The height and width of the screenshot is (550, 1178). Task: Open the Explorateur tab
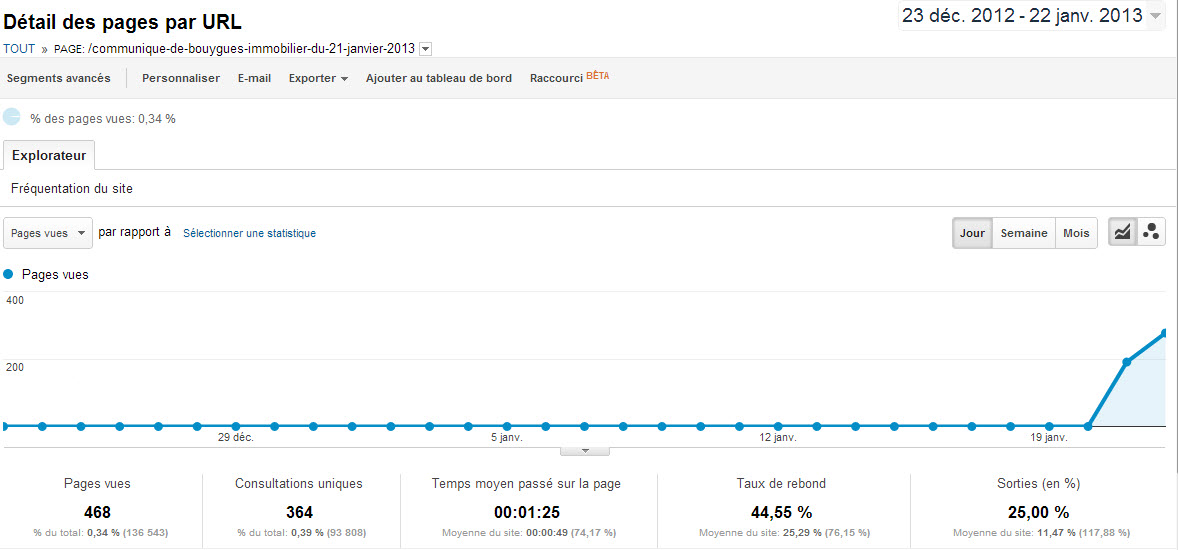click(x=49, y=156)
